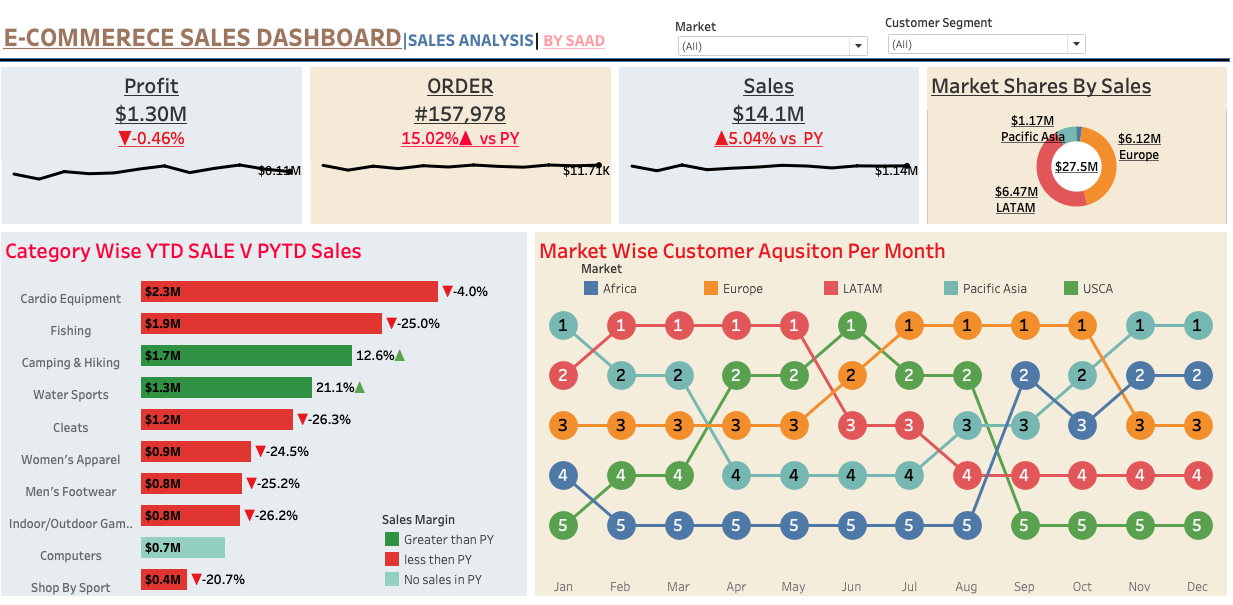Click the ORDER KPI title

pos(460,87)
